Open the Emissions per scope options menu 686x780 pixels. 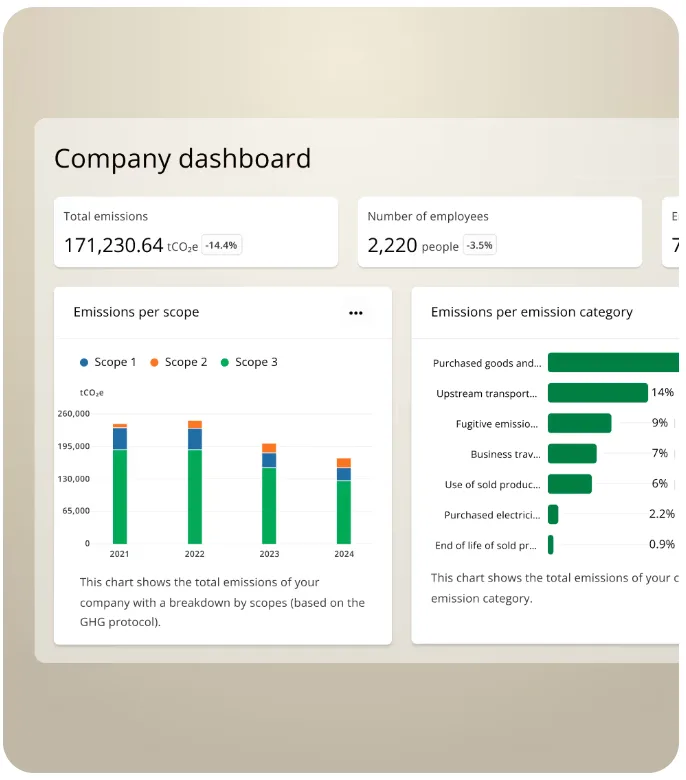tap(355, 313)
